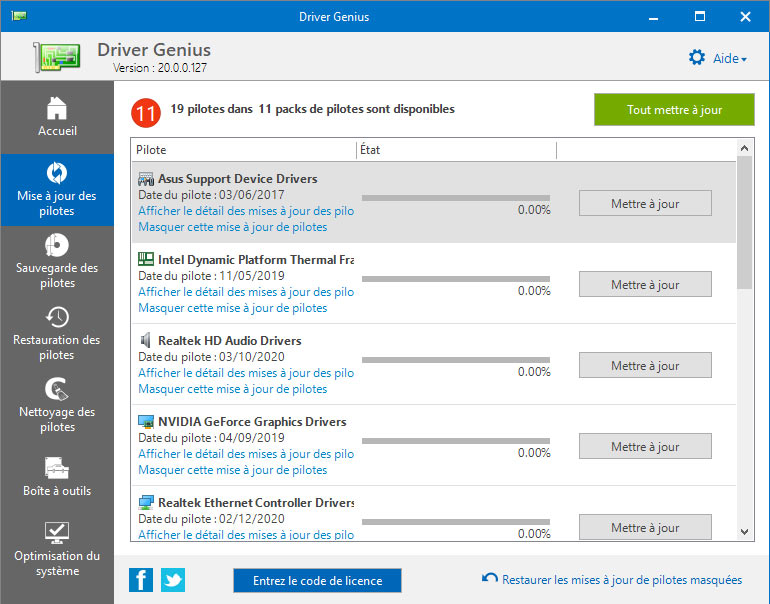Click the Realtek Ethernet Controller network icon

pyautogui.click(x=146, y=502)
